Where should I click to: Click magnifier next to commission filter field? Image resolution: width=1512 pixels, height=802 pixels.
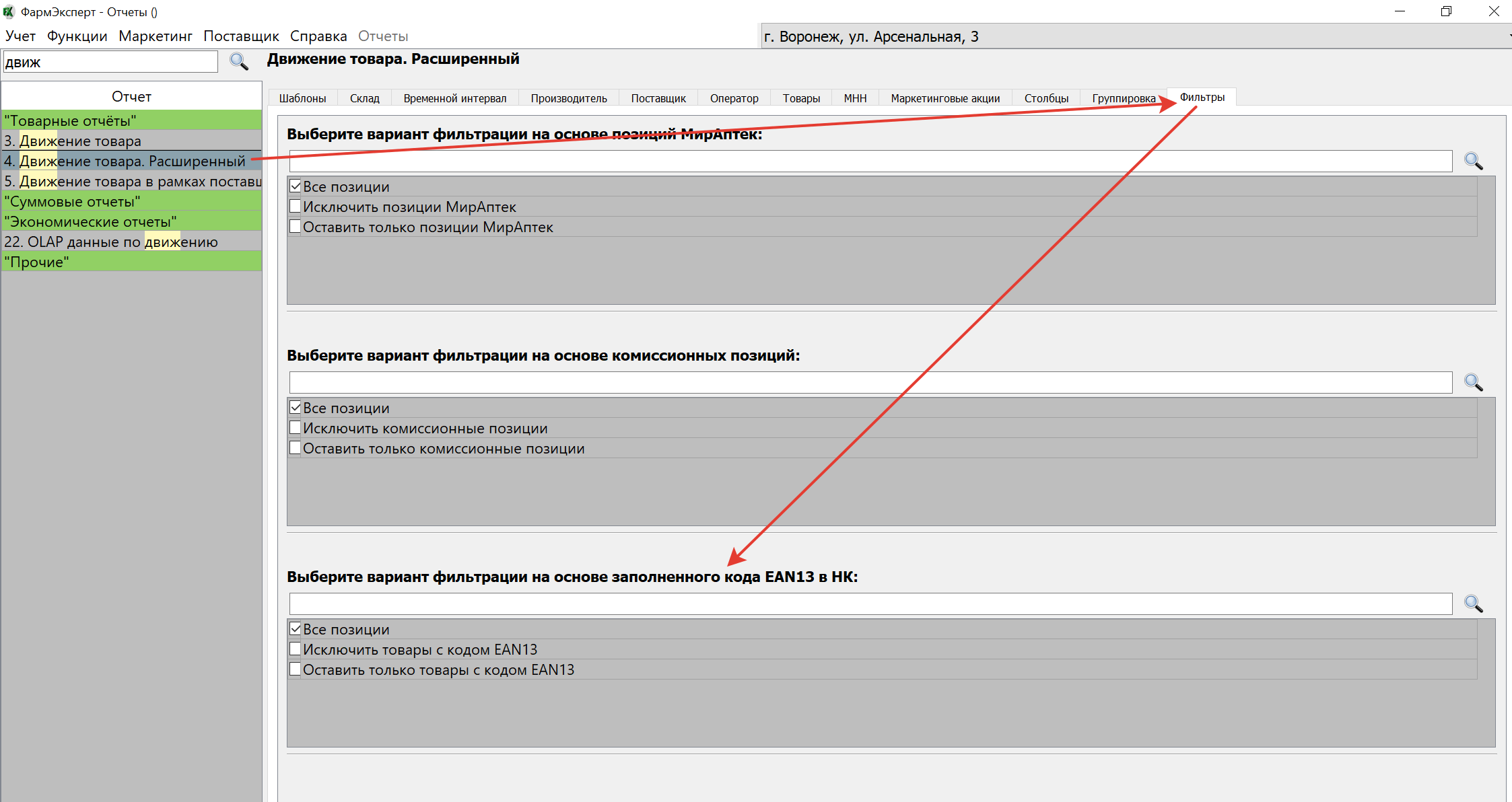coord(1473,383)
